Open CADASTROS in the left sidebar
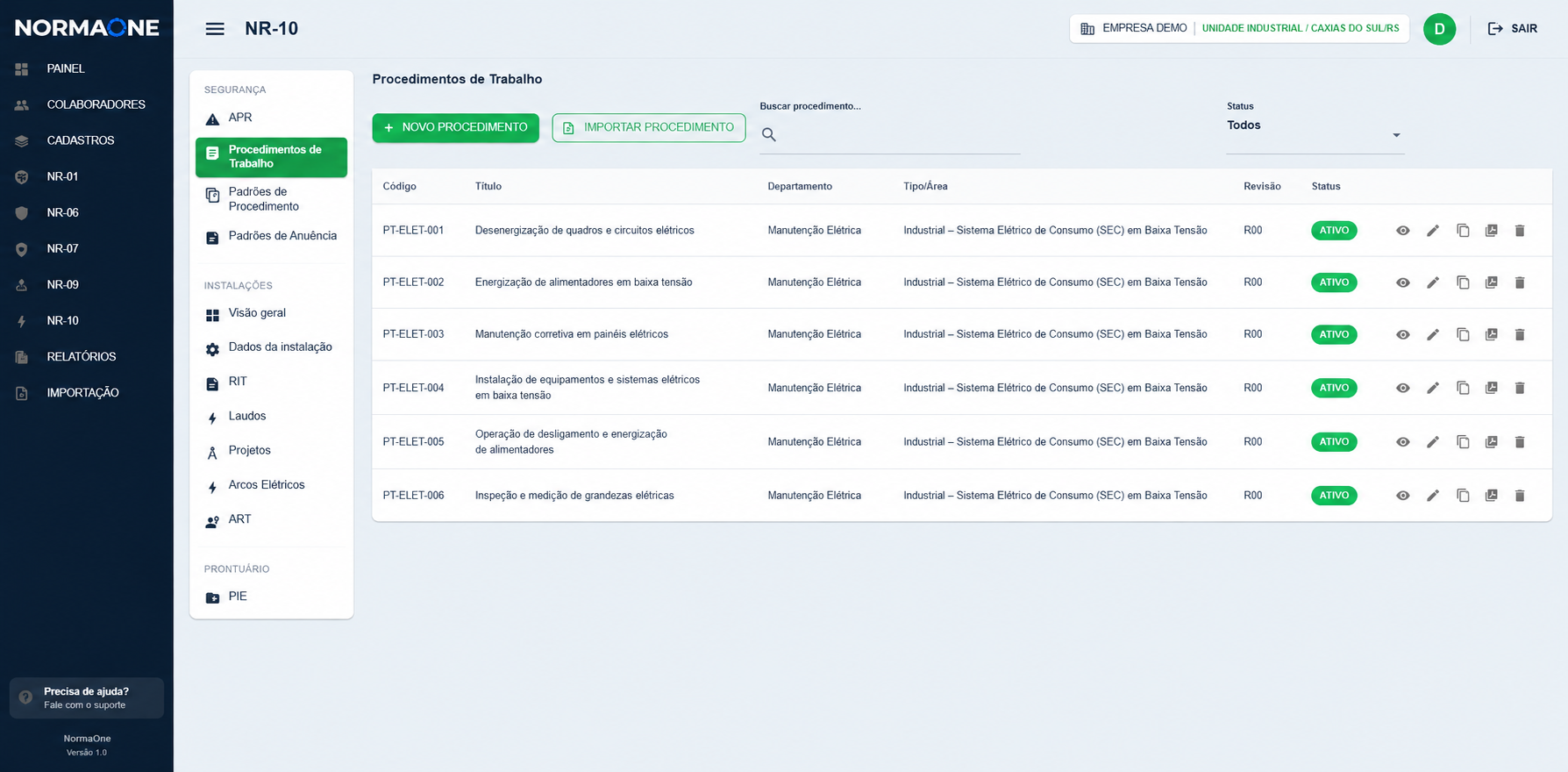The height and width of the screenshot is (772, 1568). click(86, 140)
